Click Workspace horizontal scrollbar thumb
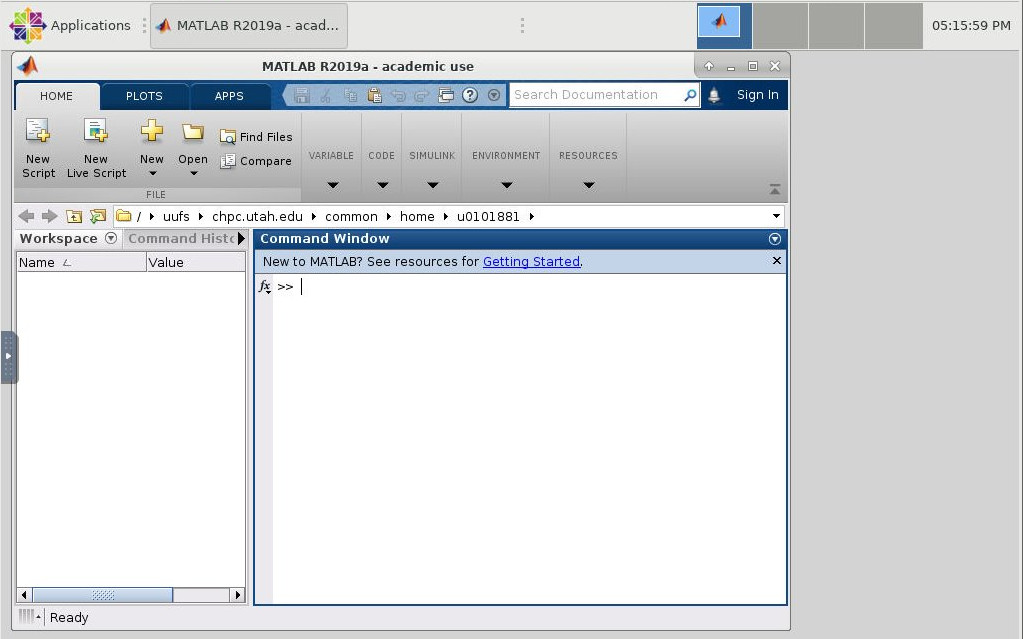The width and height of the screenshot is (1023, 639). tap(102, 595)
